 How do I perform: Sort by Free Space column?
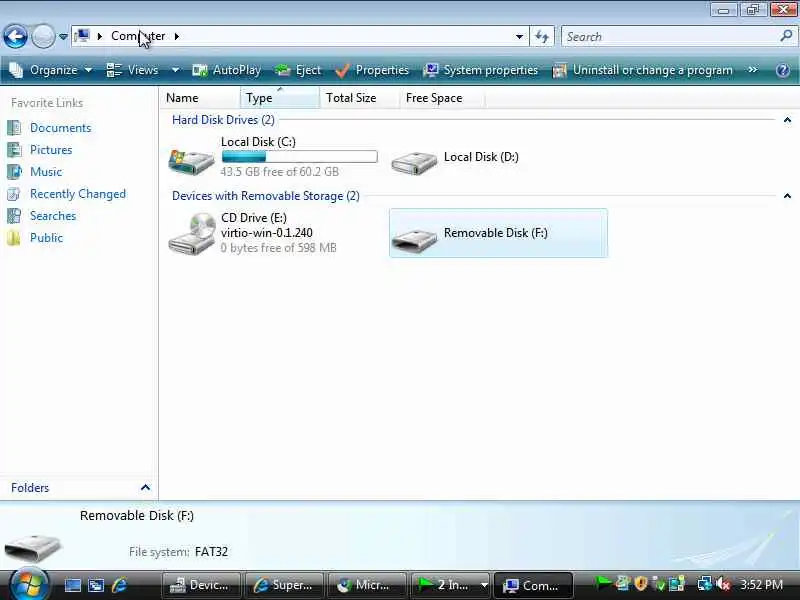[442, 98]
